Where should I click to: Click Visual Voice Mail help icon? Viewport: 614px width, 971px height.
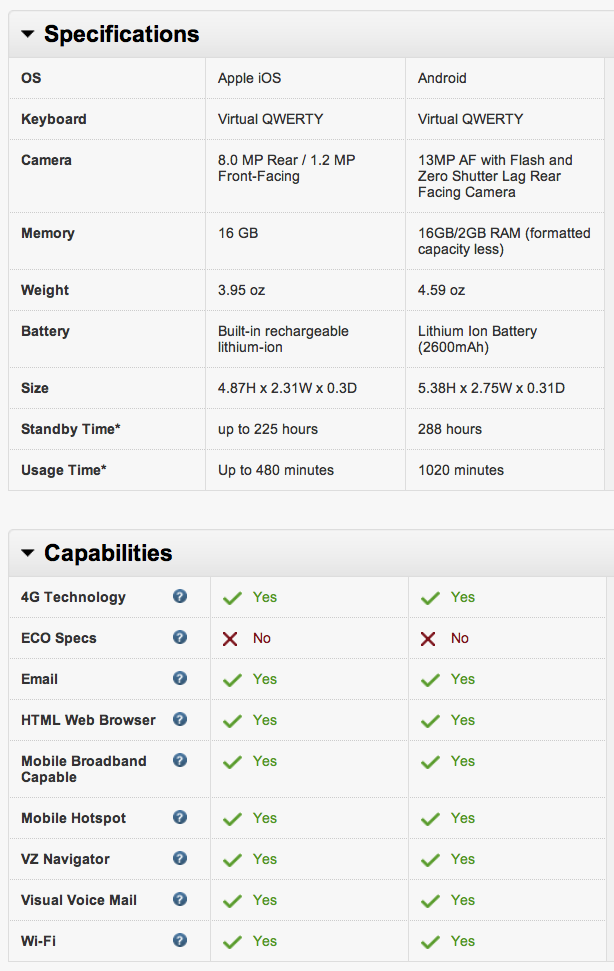[180, 899]
